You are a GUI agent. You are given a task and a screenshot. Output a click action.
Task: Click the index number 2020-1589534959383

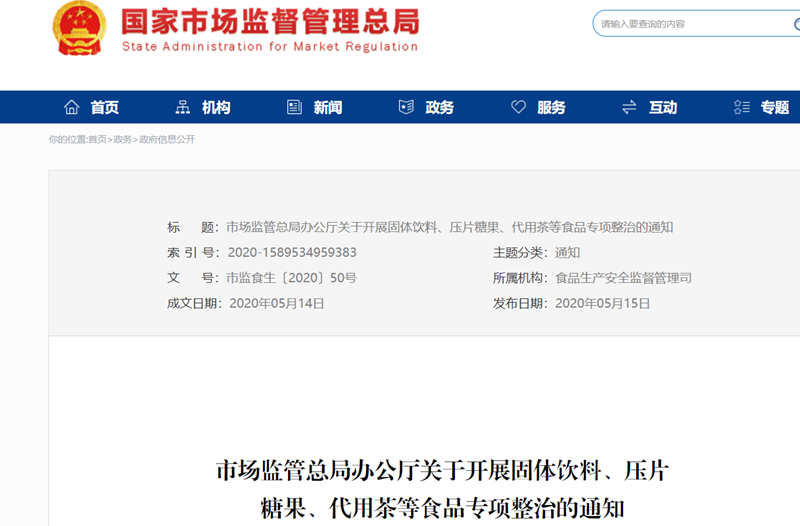(x=292, y=253)
